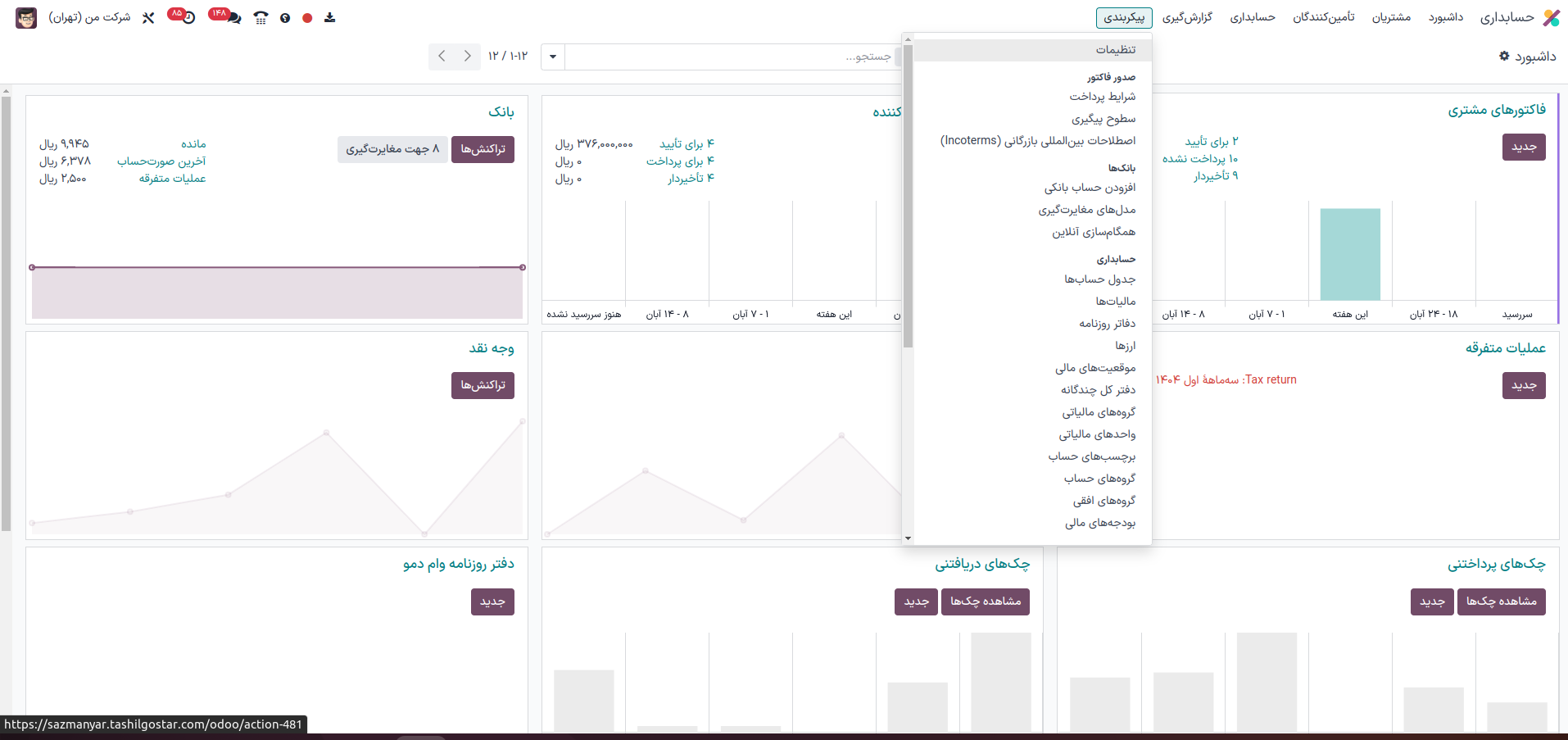Open the conversations chat bubbles icon
The height and width of the screenshot is (740, 1568).
233,17
